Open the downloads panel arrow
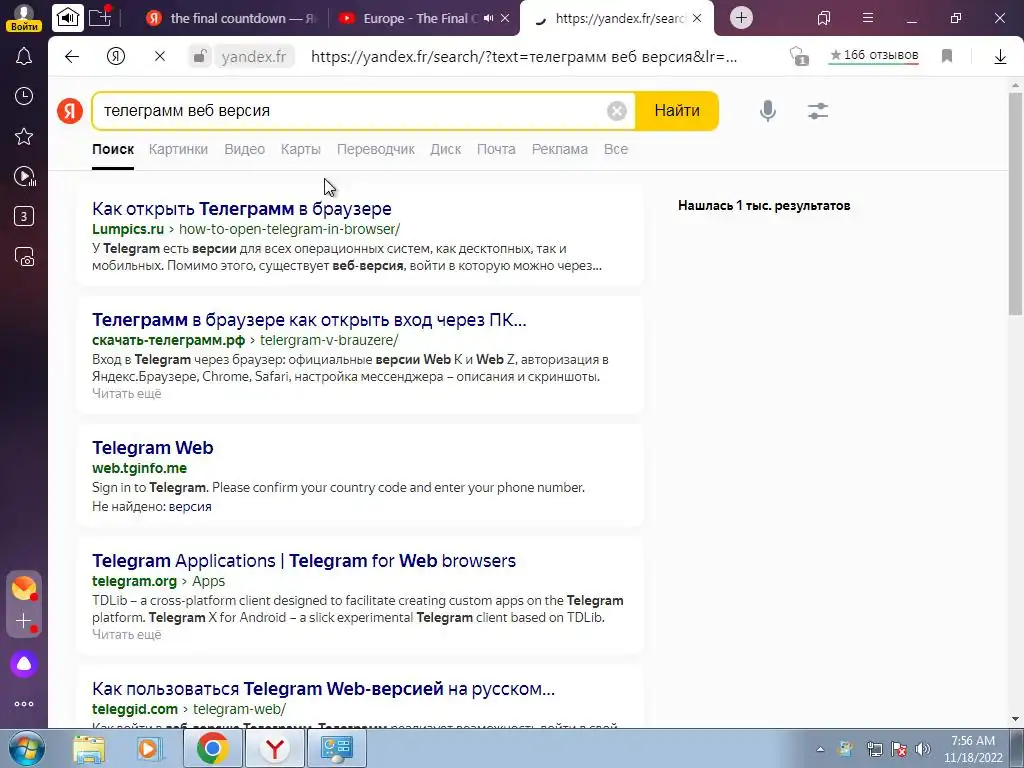This screenshot has height=768, width=1024. (x=1000, y=57)
